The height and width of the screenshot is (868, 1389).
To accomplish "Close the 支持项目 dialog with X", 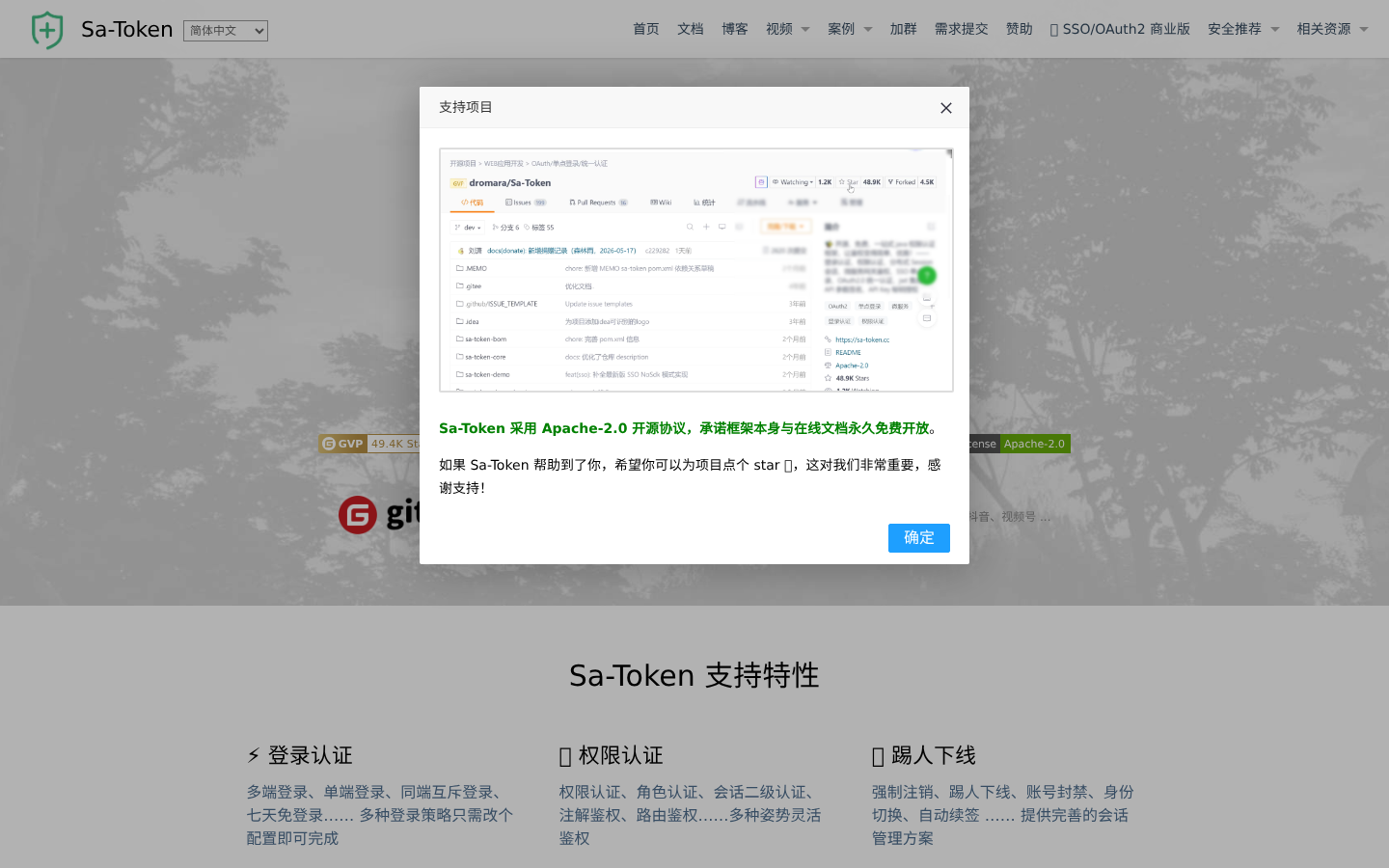I will (946, 108).
